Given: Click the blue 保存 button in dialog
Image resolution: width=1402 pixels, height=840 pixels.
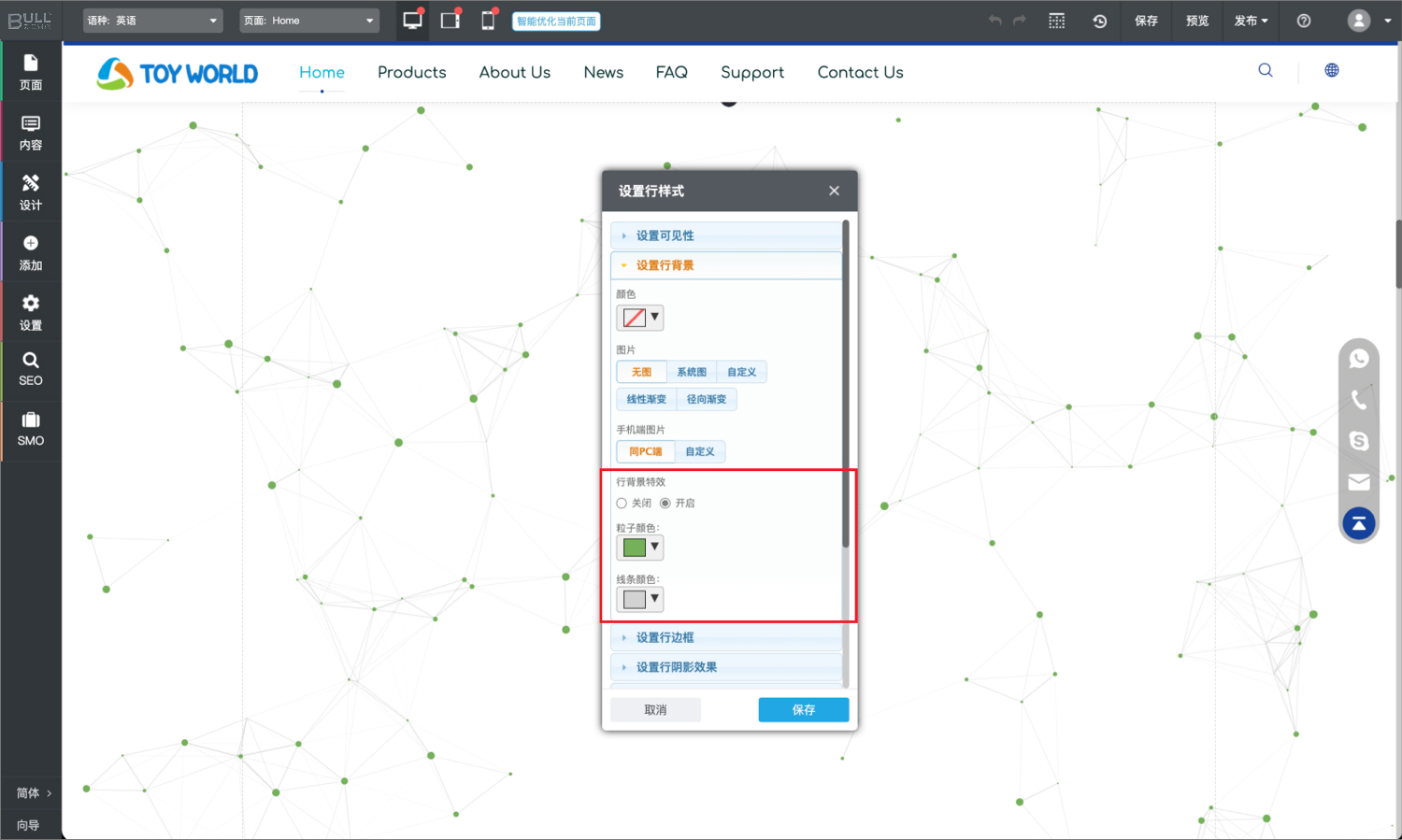Looking at the screenshot, I should (x=803, y=710).
